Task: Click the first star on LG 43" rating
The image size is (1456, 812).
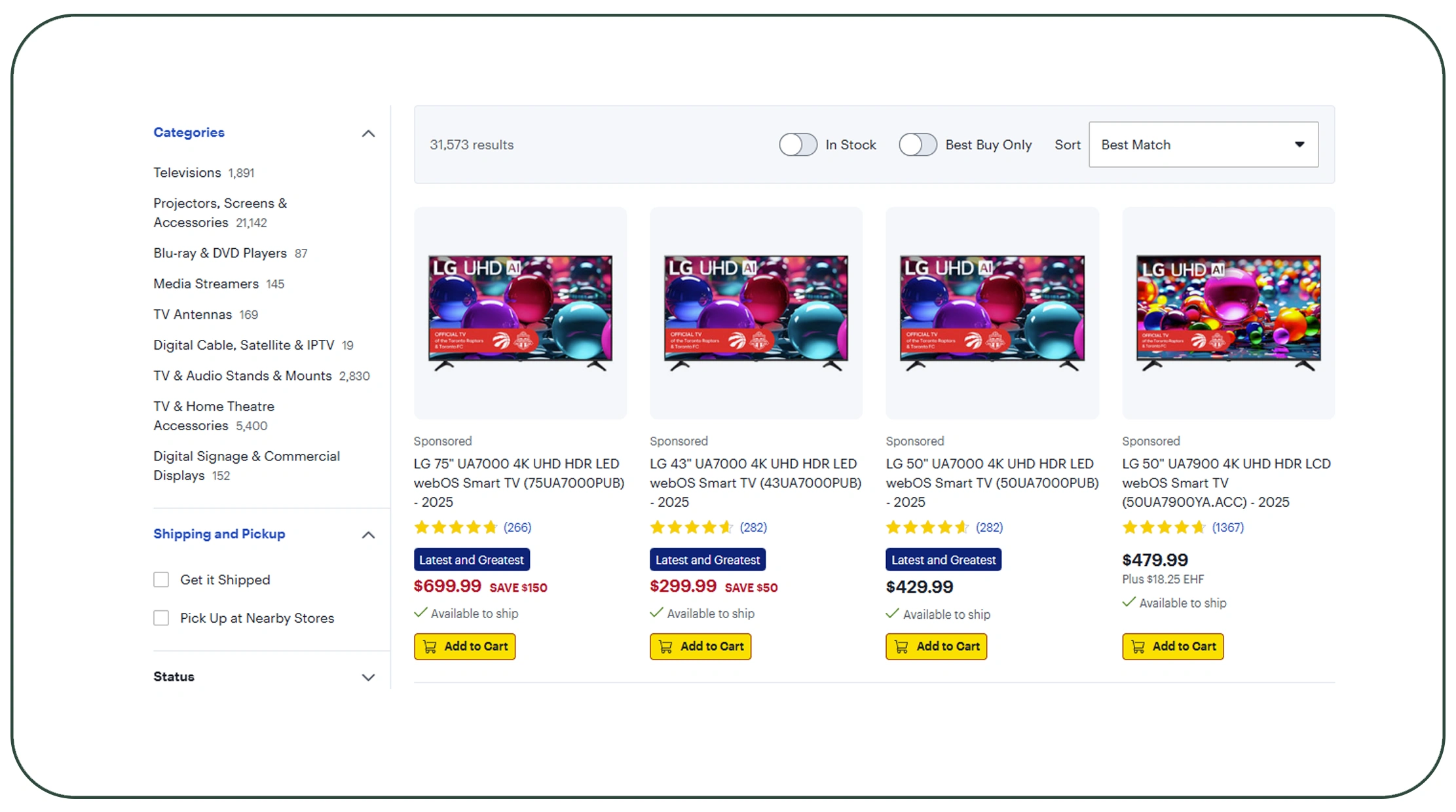Action: coord(657,527)
